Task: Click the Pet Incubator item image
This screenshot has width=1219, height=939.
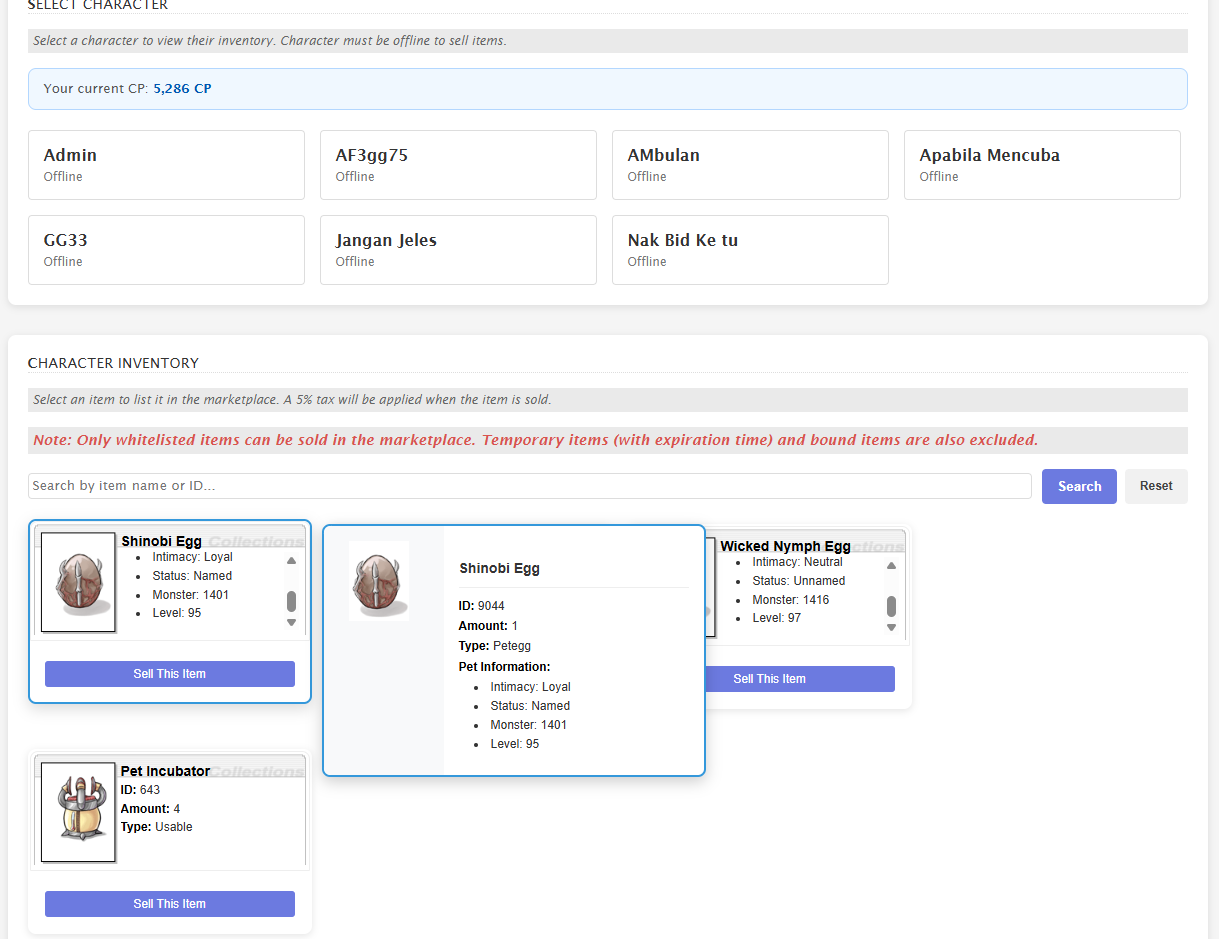Action: 78,811
